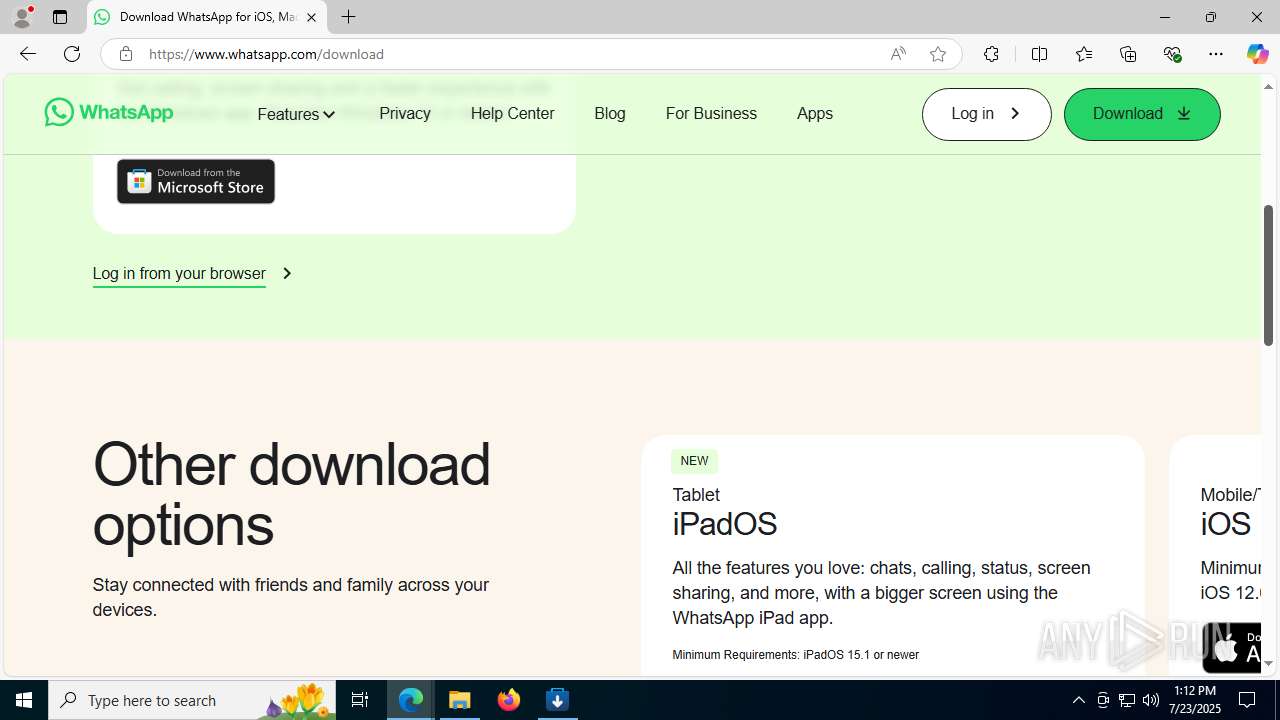Refresh the current page
This screenshot has height=720, width=1280.
72,54
